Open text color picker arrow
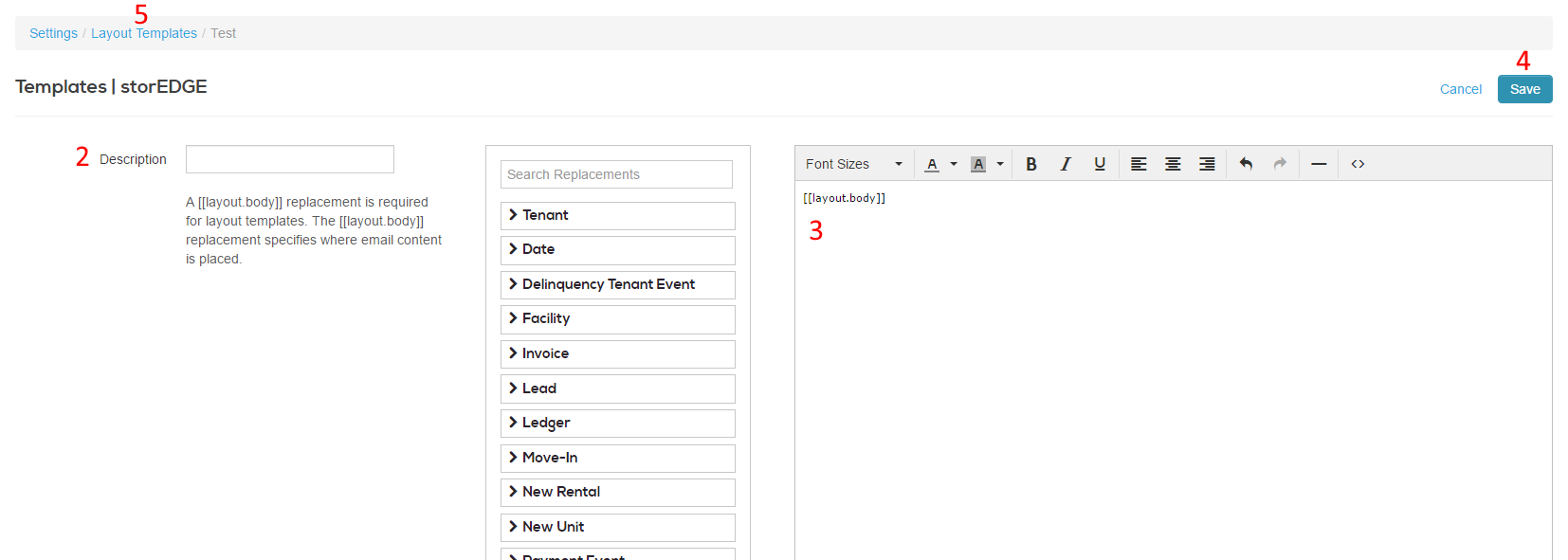 click(954, 164)
